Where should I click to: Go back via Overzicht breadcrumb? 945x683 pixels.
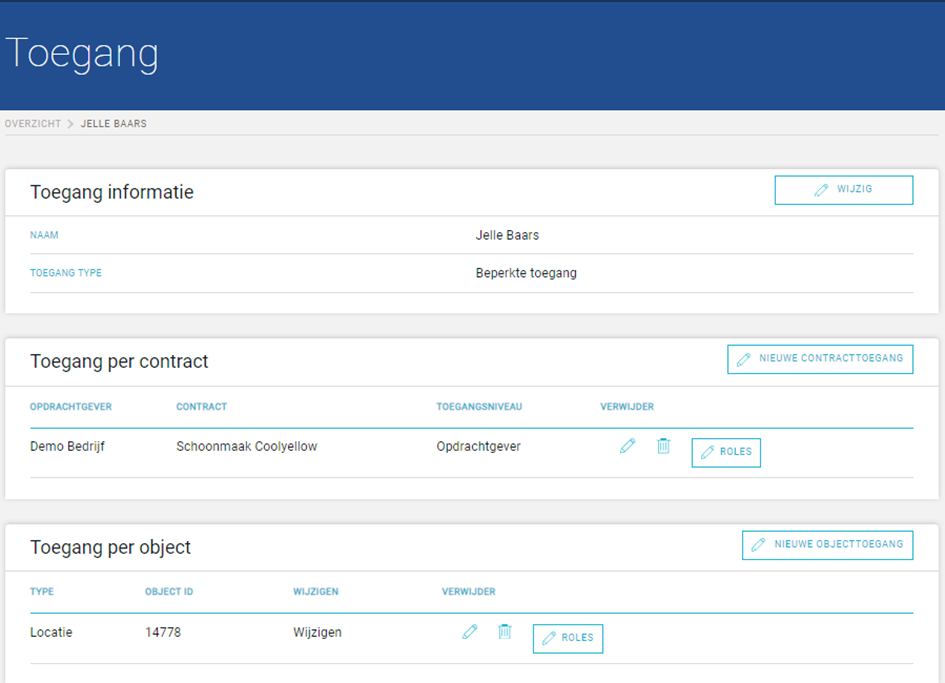pos(33,124)
